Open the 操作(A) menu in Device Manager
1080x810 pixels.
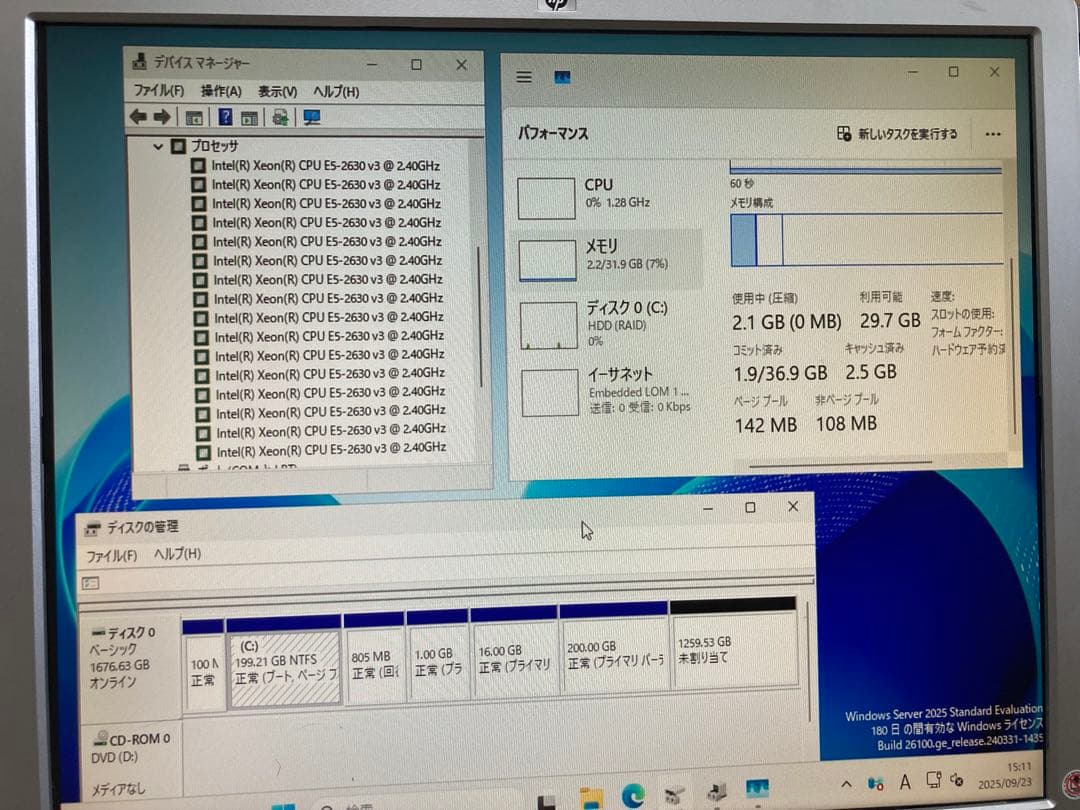pyautogui.click(x=221, y=91)
